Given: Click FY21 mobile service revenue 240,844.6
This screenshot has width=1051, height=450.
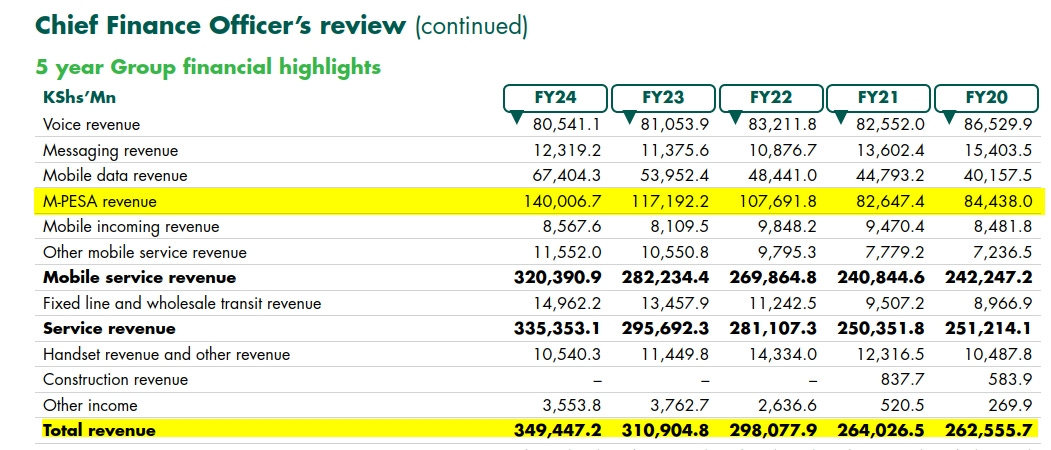Looking at the screenshot, I should 881,278.
